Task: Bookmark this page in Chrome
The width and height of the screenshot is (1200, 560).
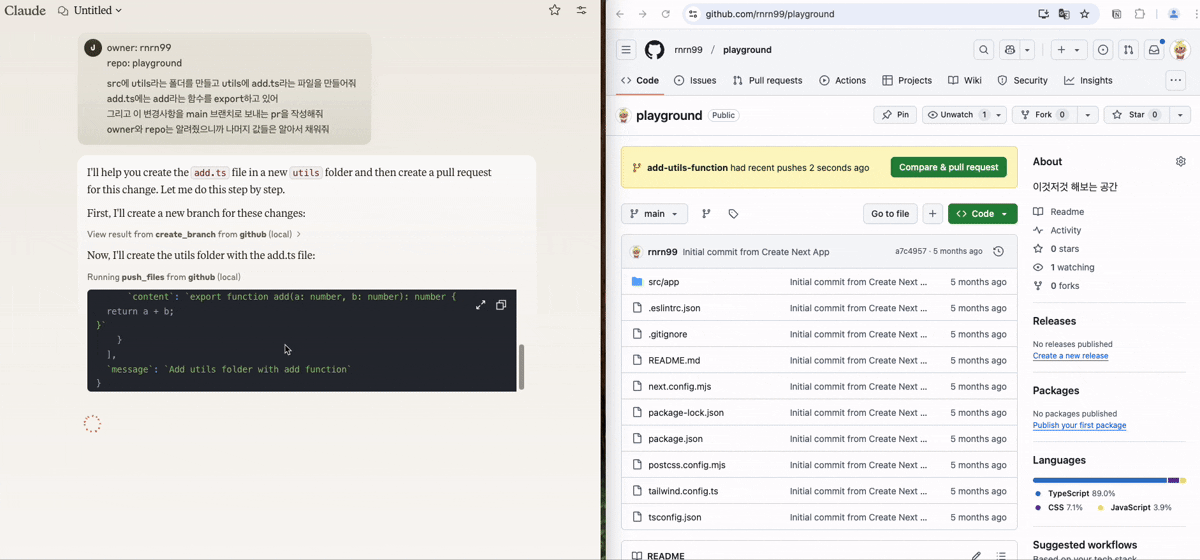Action: pyautogui.click(x=1084, y=14)
